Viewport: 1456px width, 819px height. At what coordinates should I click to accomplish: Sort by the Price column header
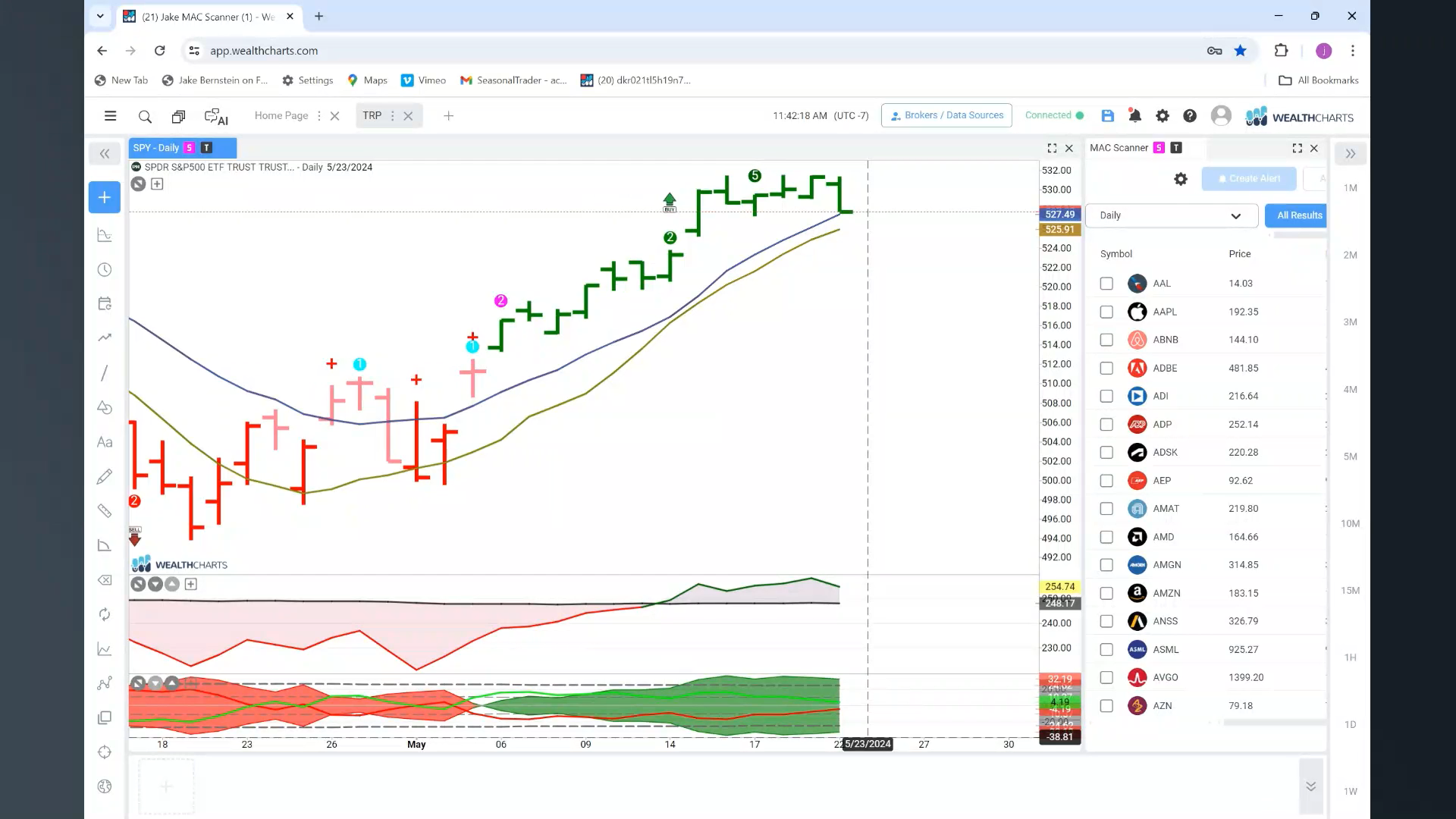[1239, 254]
